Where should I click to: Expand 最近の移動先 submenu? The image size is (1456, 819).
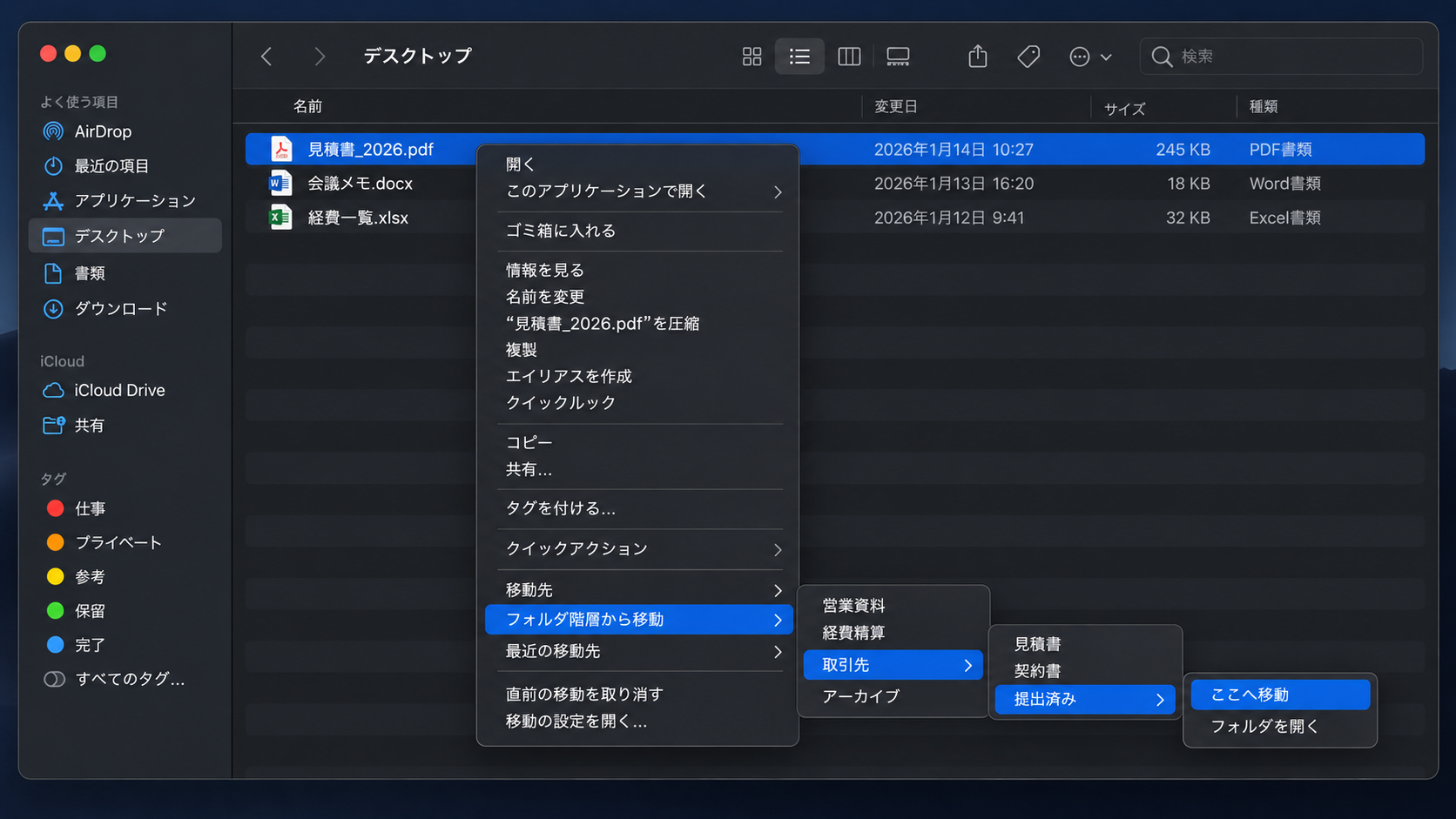coord(638,651)
